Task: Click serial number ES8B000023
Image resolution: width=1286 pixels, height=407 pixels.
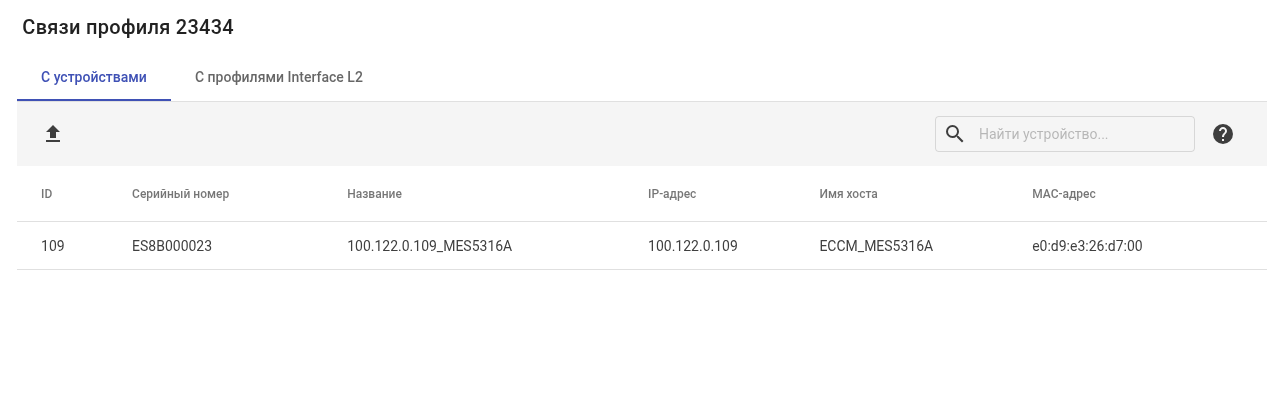Action: (171, 246)
